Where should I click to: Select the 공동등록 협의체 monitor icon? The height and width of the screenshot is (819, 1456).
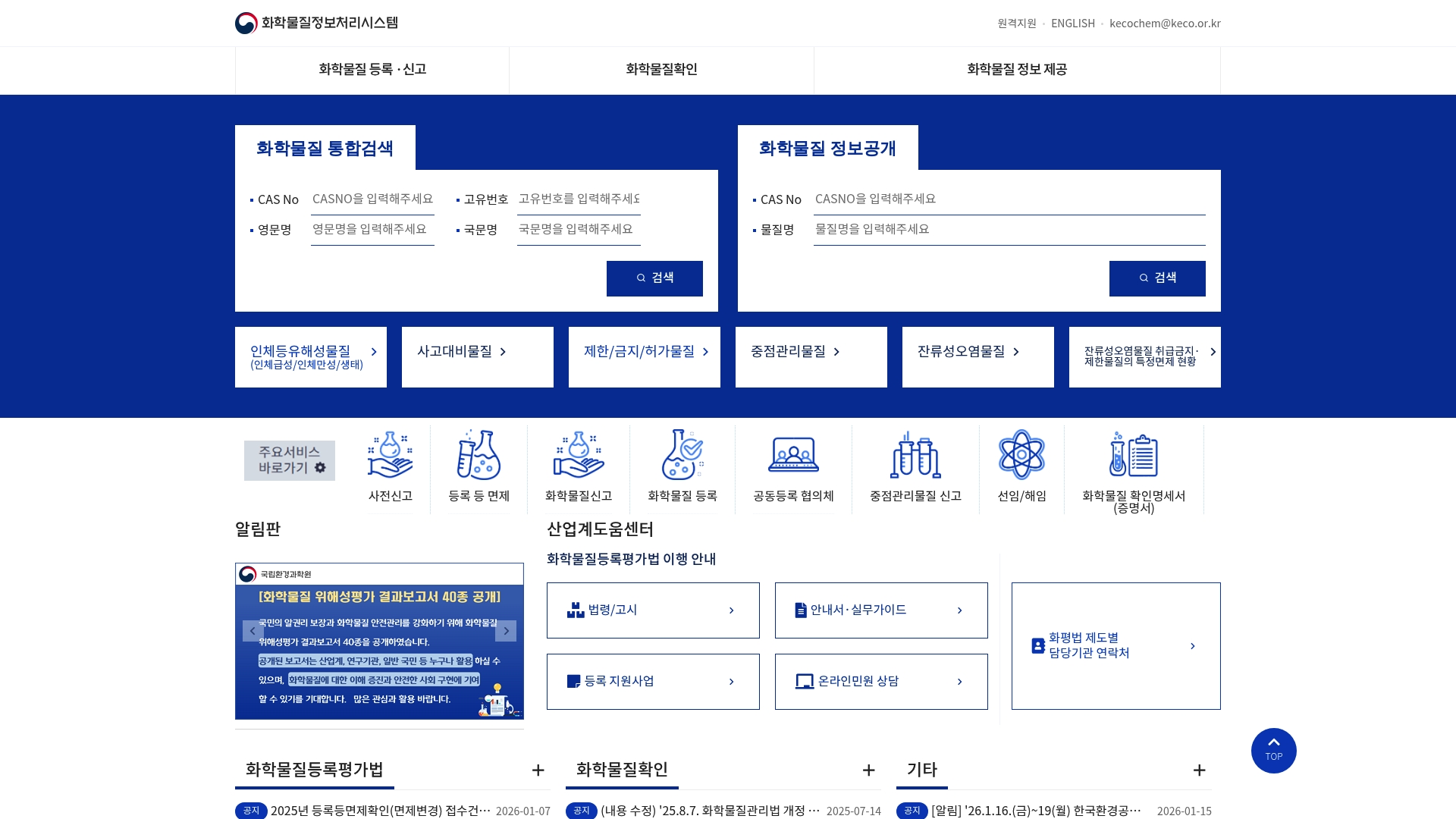coord(792,455)
